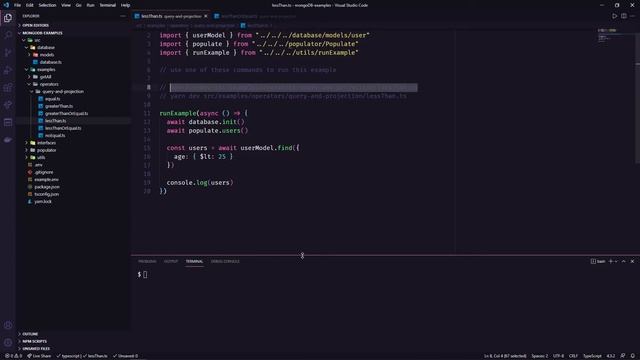Create a new terminal with plus icon
This screenshot has height=360, width=640.
[611, 261]
